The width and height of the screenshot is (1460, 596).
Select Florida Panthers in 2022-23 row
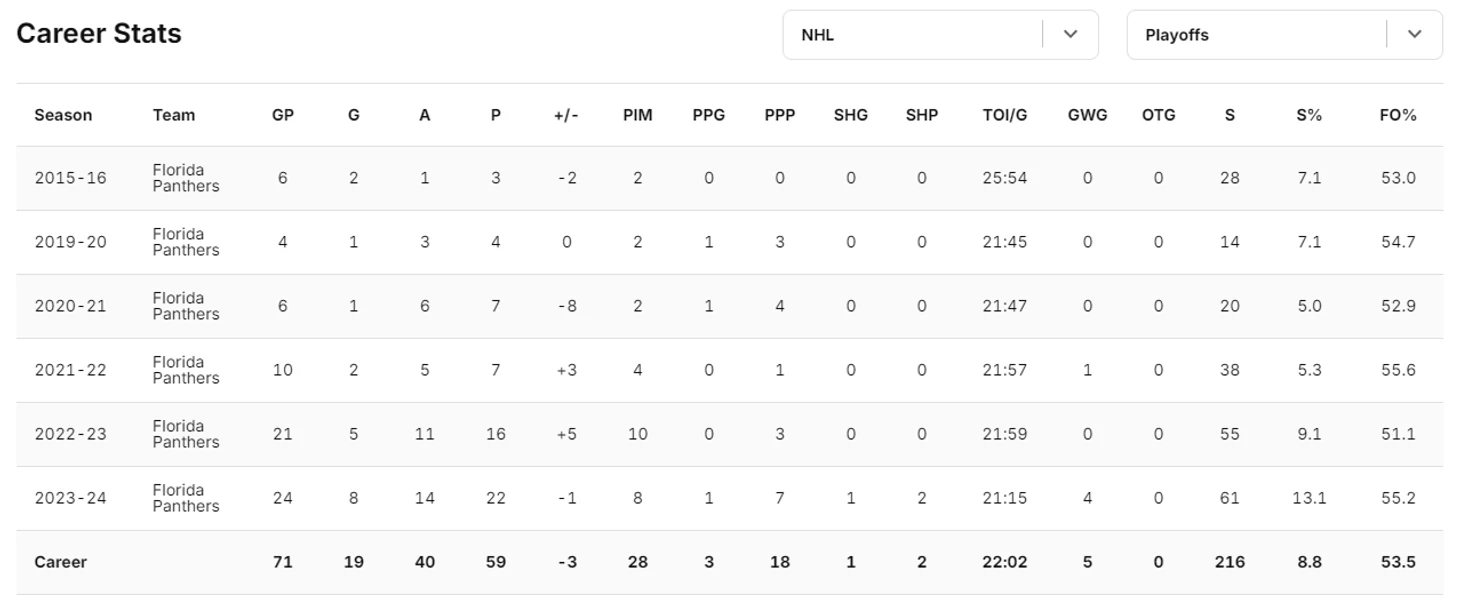click(x=186, y=434)
